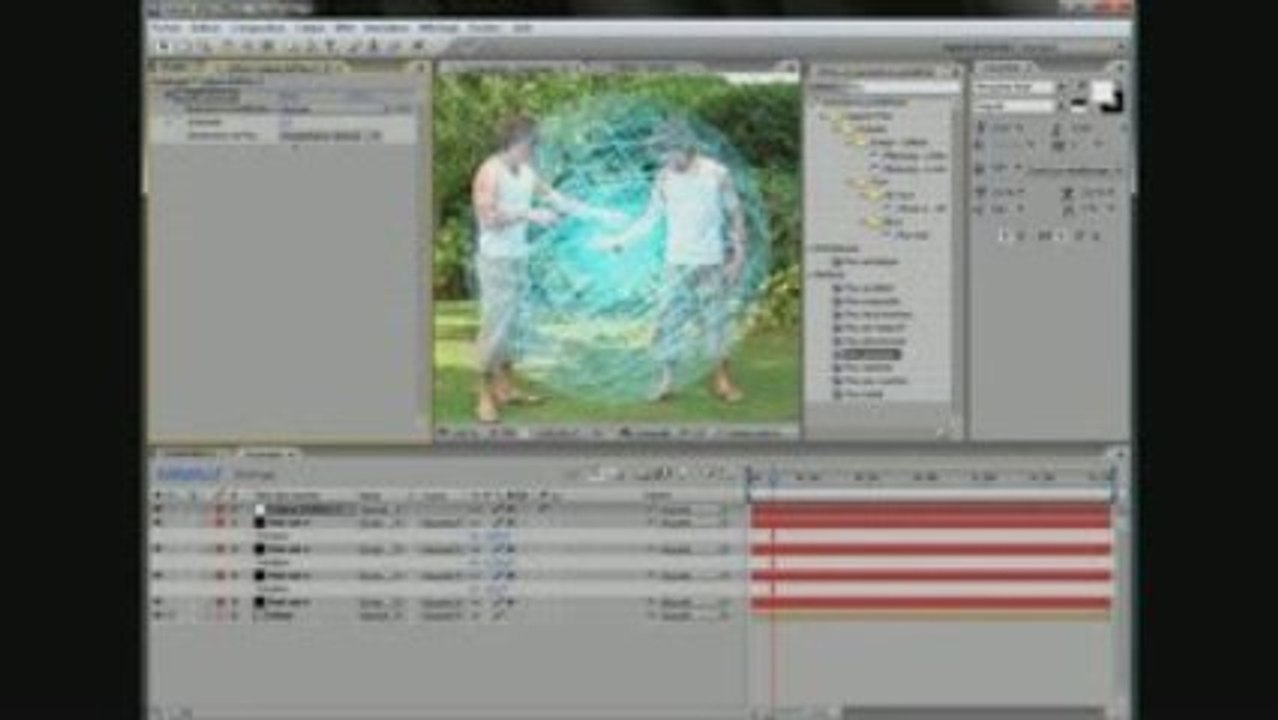Click the white work area bar above the layer bars

point(931,495)
